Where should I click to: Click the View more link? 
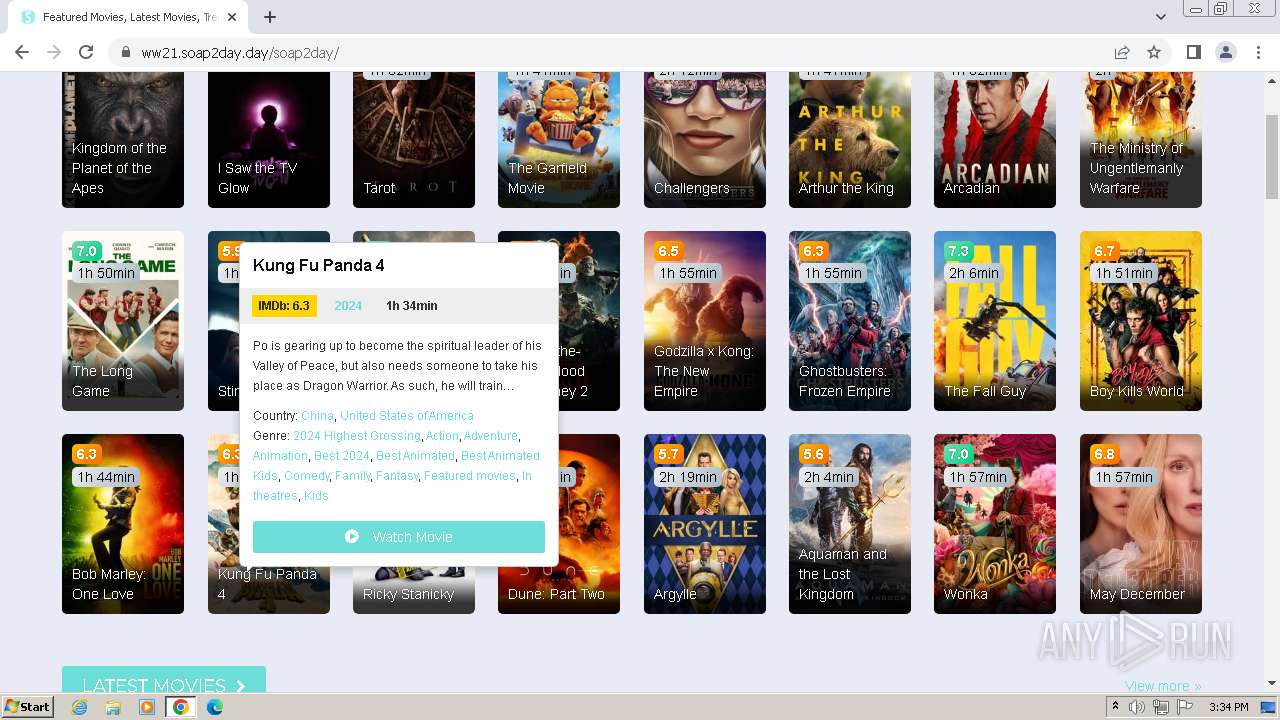click(1163, 686)
